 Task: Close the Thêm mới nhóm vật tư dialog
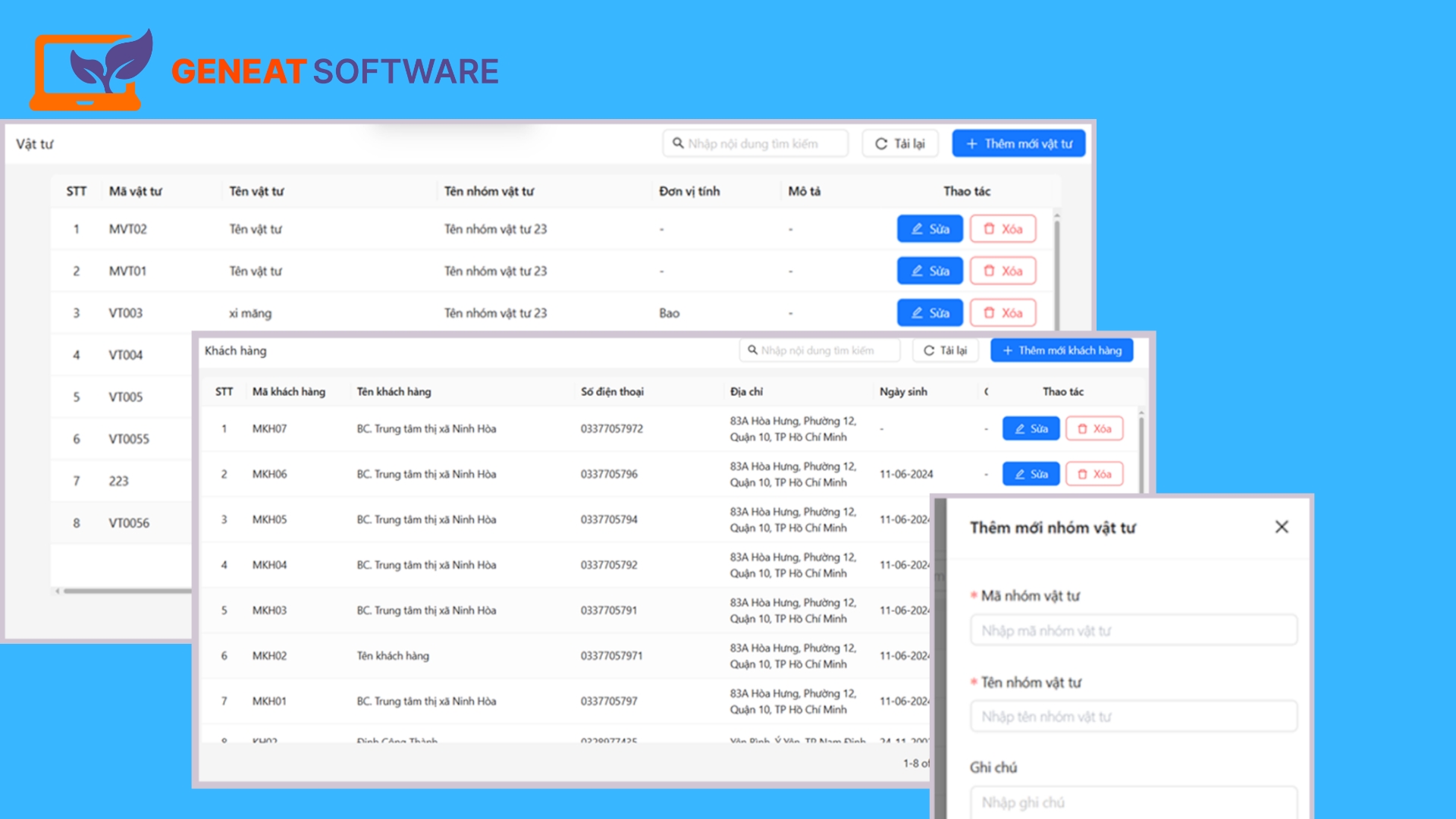[1282, 527]
